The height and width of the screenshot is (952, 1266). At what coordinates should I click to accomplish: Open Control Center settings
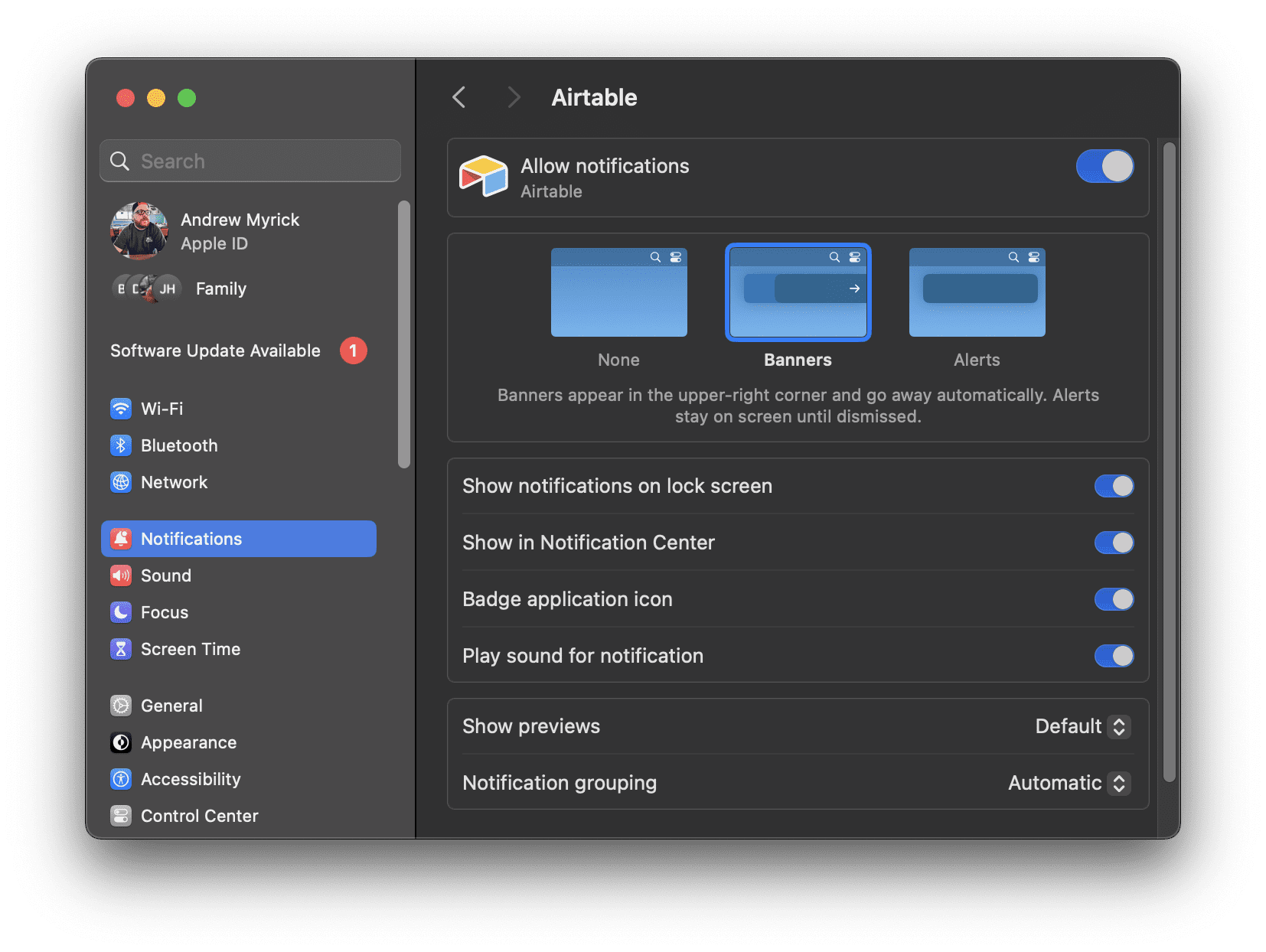coord(239,816)
